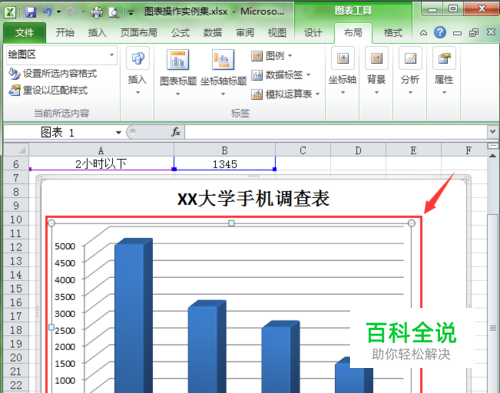This screenshot has width=500, height=393.
Task: Click the 分析 analysis icon
Action: pyautogui.click(x=410, y=59)
